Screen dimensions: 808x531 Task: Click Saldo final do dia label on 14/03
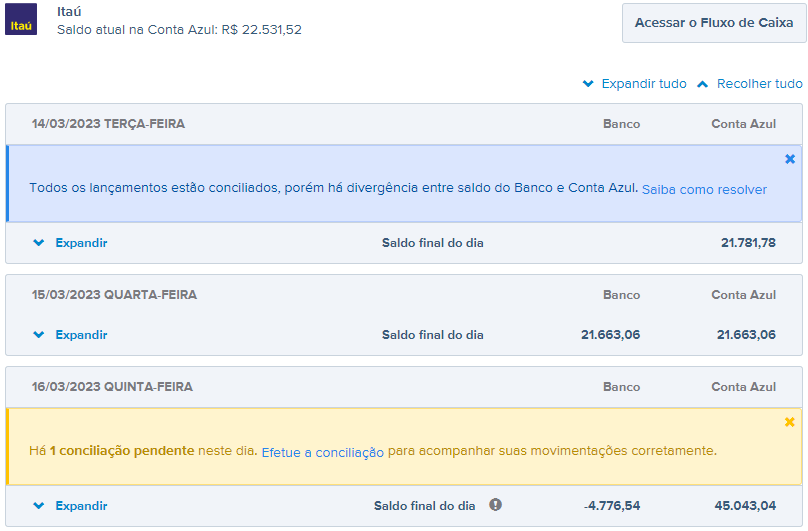click(433, 243)
